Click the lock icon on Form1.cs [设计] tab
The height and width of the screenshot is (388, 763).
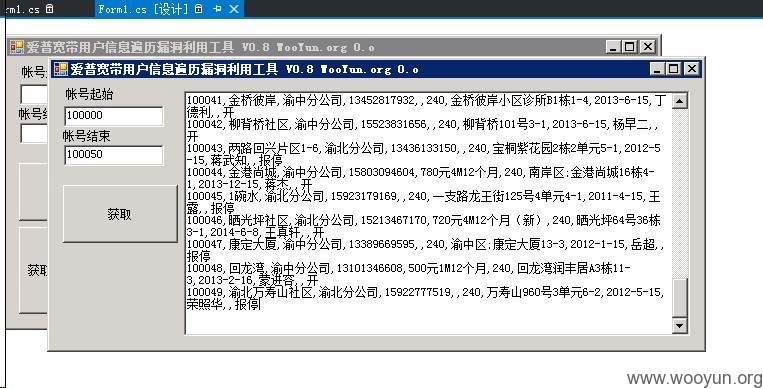[198, 9]
